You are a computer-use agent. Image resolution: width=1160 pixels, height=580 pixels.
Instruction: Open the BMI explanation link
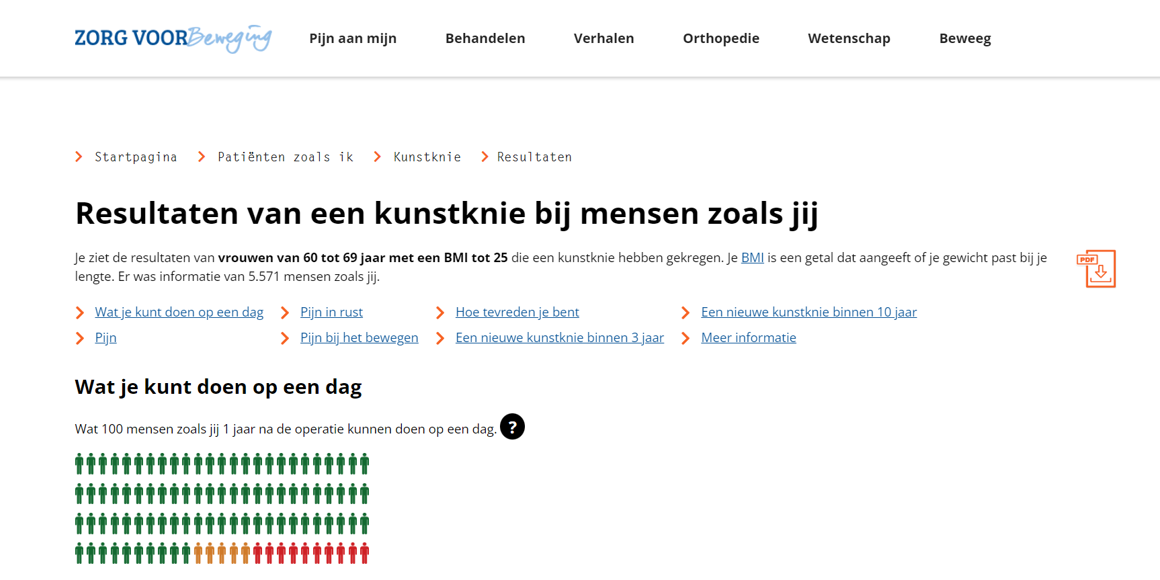pyautogui.click(x=752, y=258)
